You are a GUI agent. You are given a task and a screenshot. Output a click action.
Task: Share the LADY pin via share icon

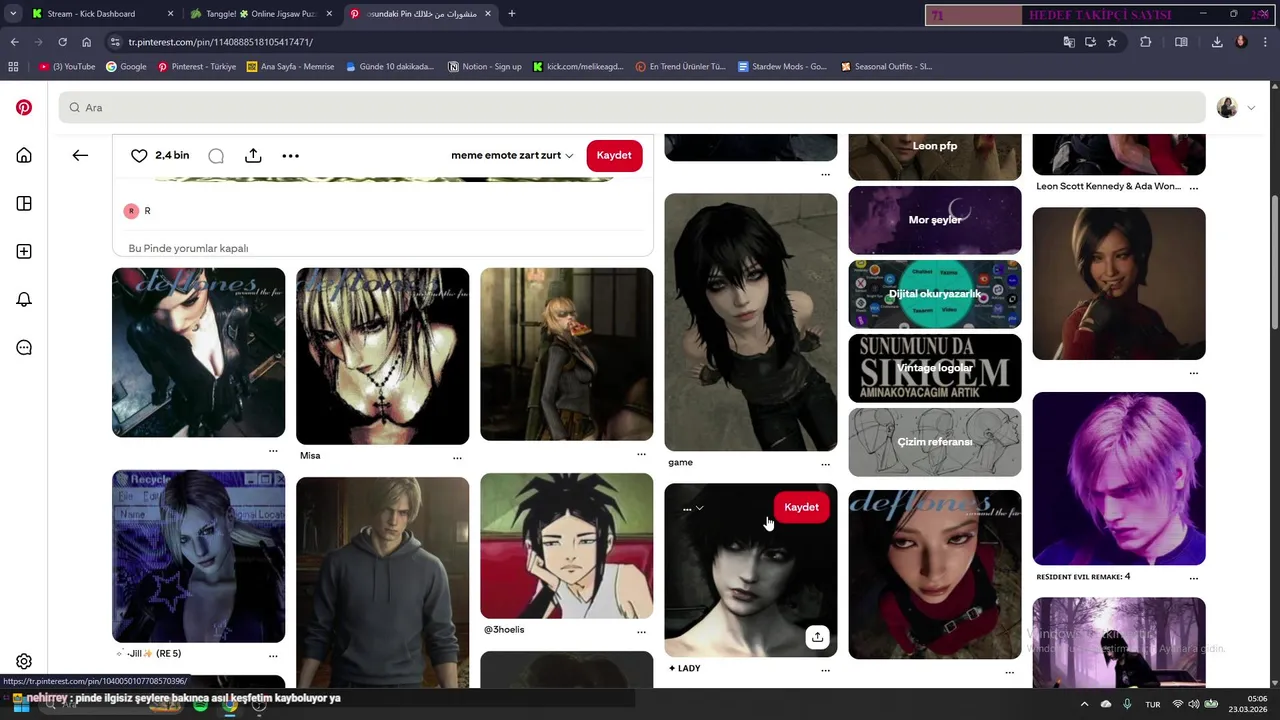pos(817,637)
